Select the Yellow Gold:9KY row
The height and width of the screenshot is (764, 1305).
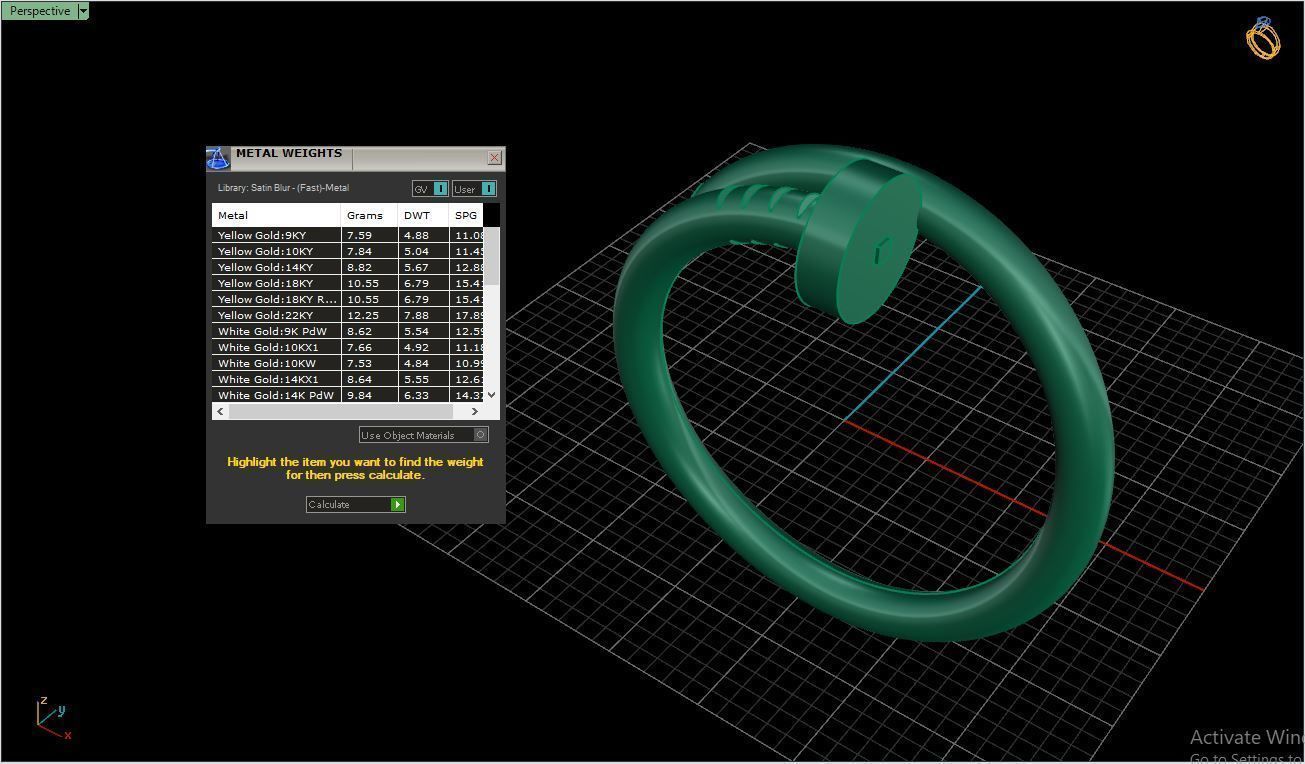click(347, 235)
